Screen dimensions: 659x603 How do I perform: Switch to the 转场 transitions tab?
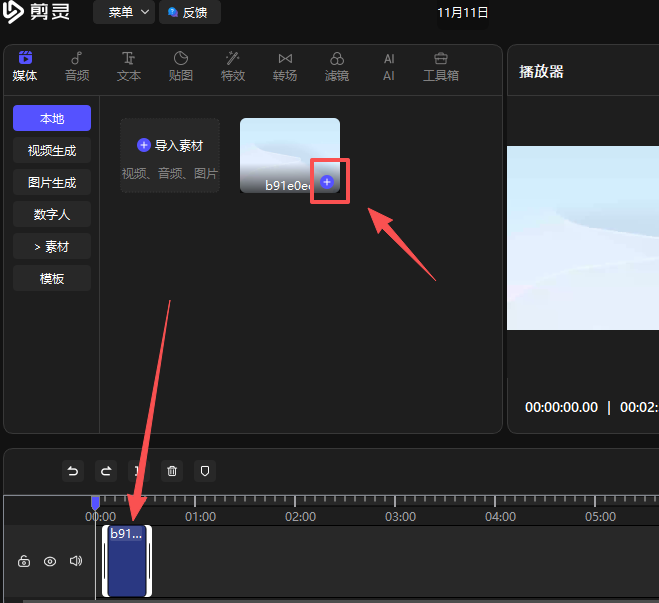(285, 67)
